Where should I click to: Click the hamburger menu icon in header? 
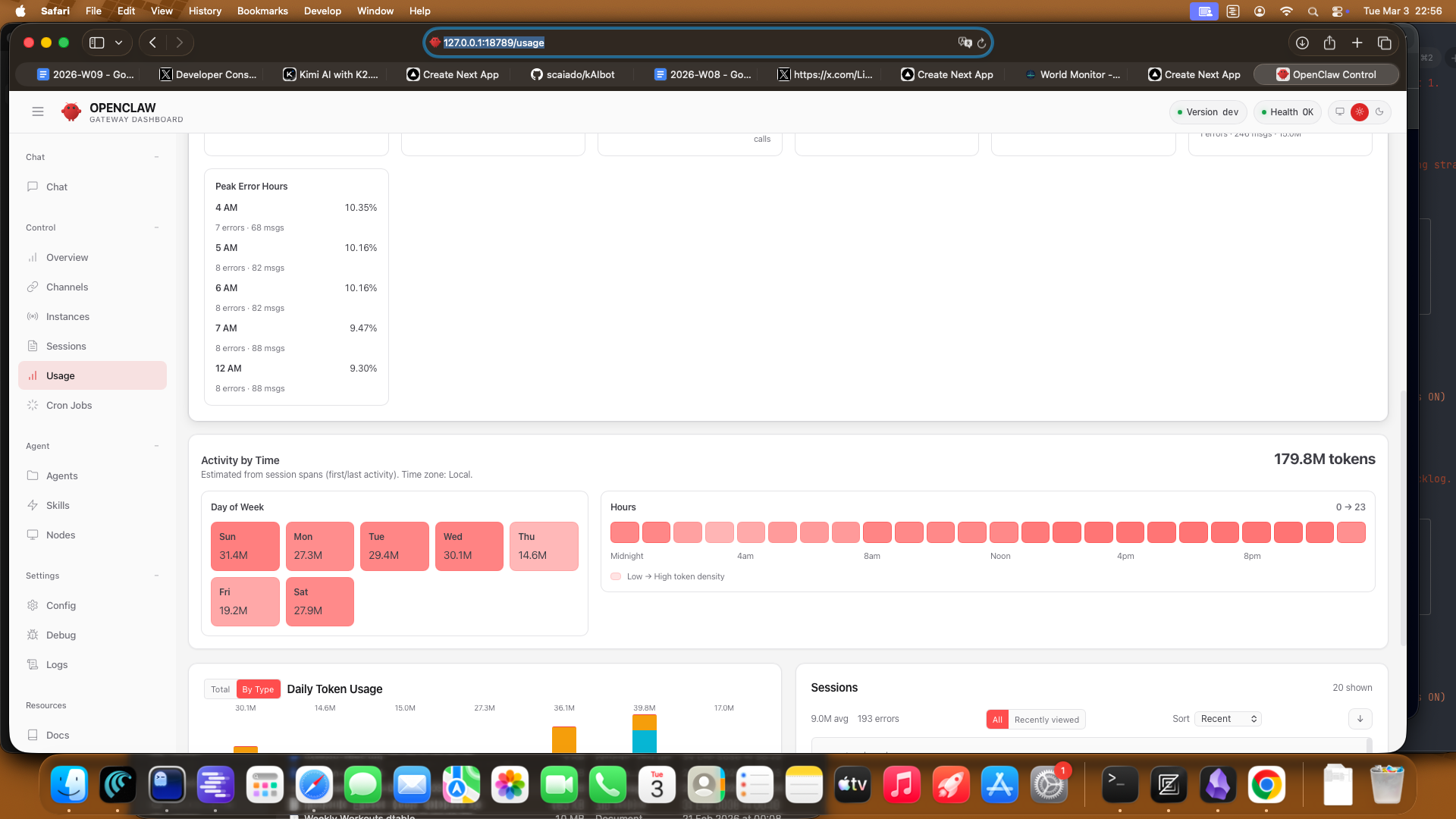(38, 111)
